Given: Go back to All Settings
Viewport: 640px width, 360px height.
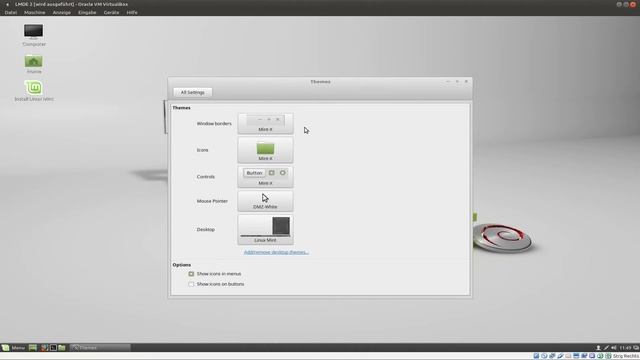Looking at the screenshot, I should [x=193, y=93].
